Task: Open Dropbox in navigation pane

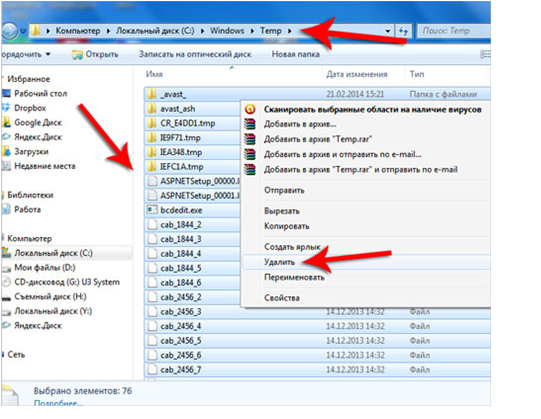Action: [30, 108]
